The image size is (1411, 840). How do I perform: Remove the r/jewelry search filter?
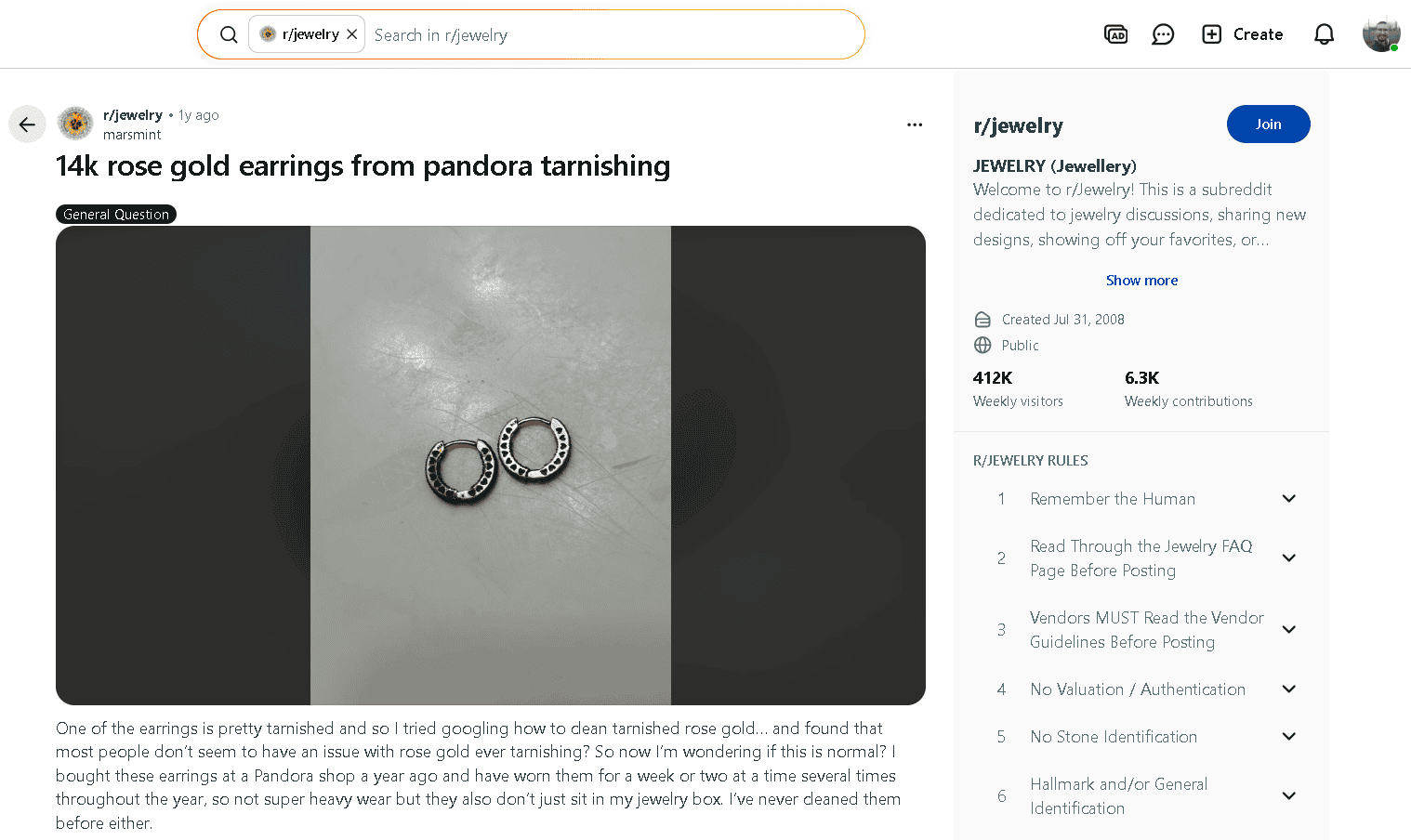coord(352,34)
